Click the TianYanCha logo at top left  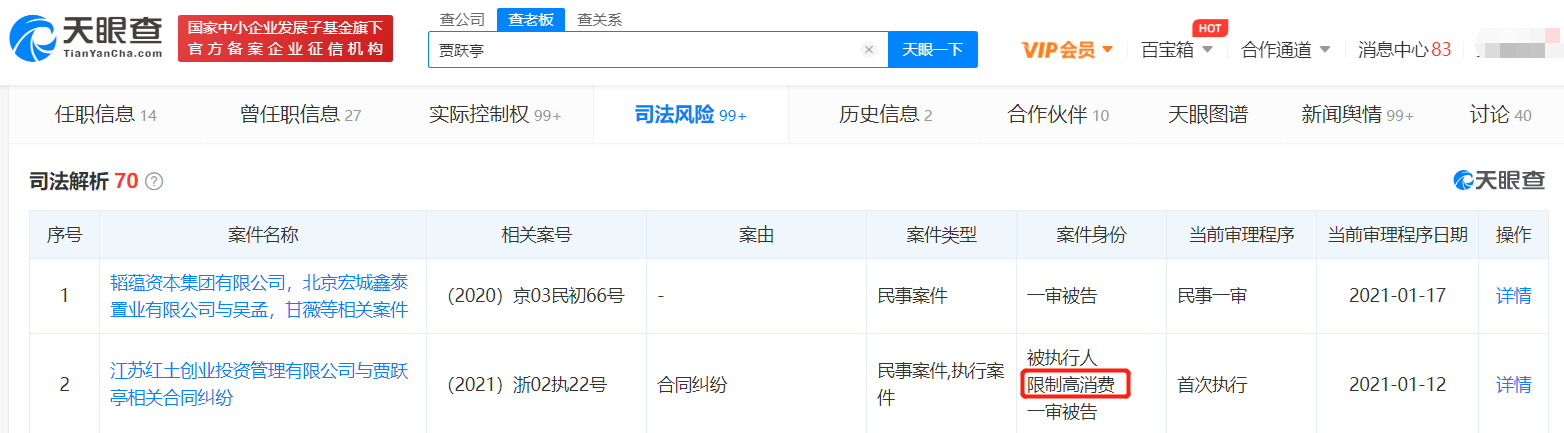86,39
